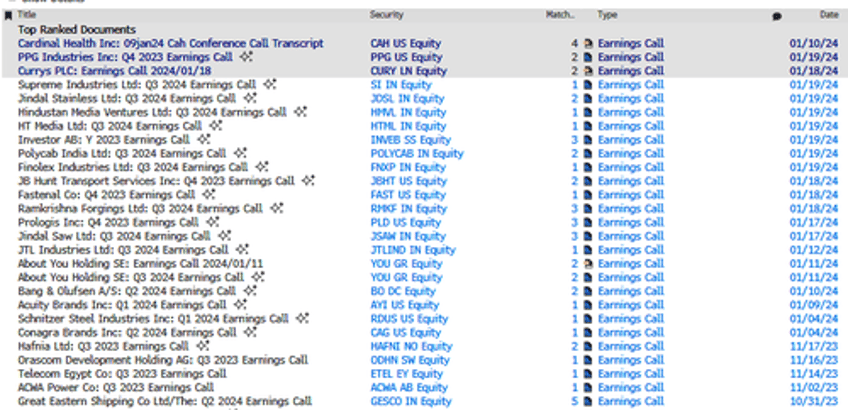Click date 01/12/24 in JTL Industries row
The width and height of the screenshot is (848, 410).
[x=814, y=249]
